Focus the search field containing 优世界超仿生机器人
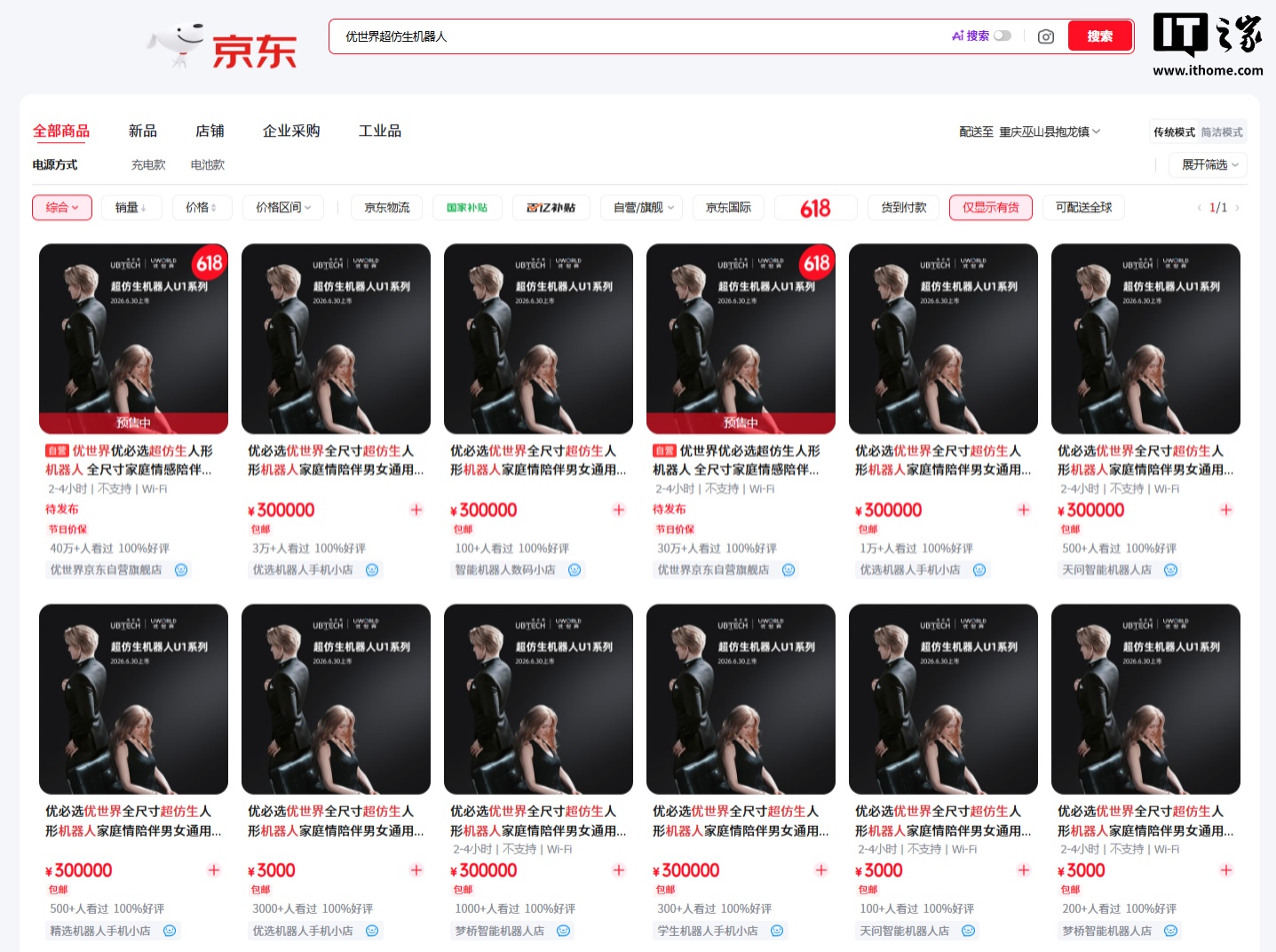 click(x=639, y=36)
